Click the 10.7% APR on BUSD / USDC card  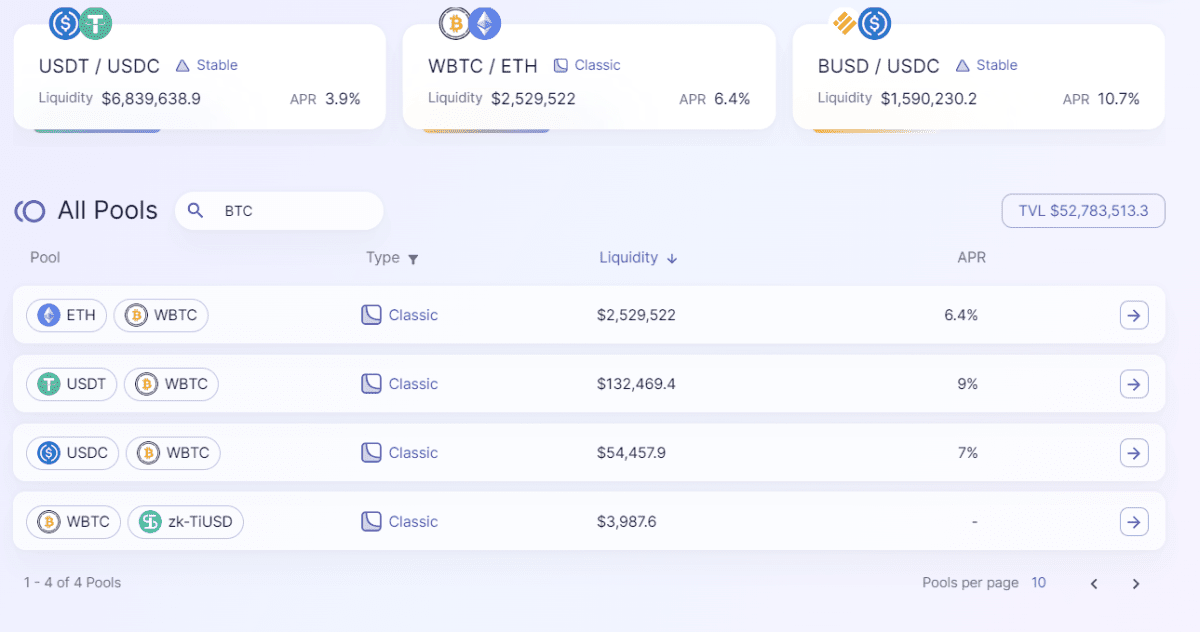tap(1117, 99)
